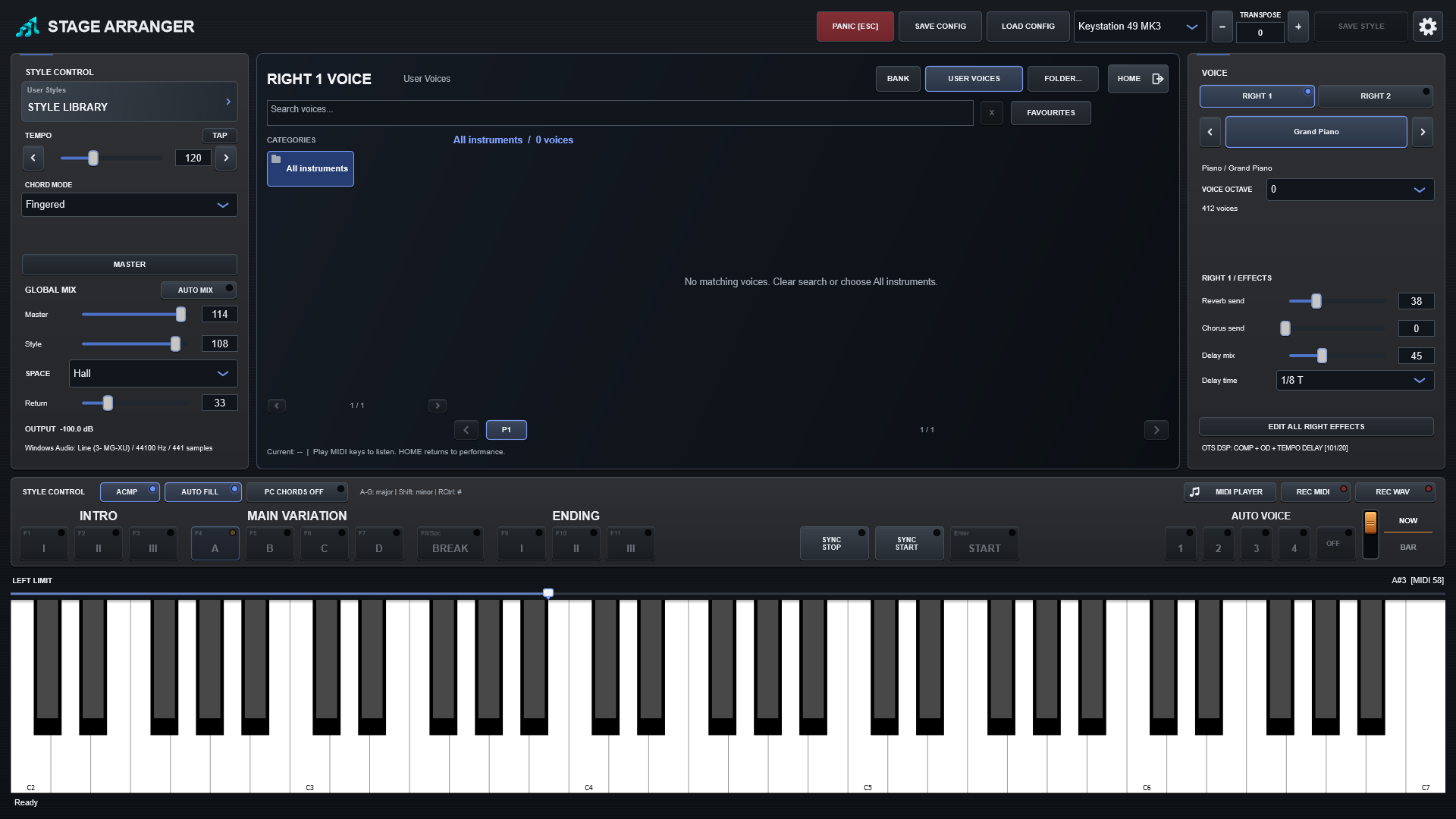Switch to RIGHT 1 voice tab
Image resolution: width=1456 pixels, height=819 pixels.
click(1257, 96)
